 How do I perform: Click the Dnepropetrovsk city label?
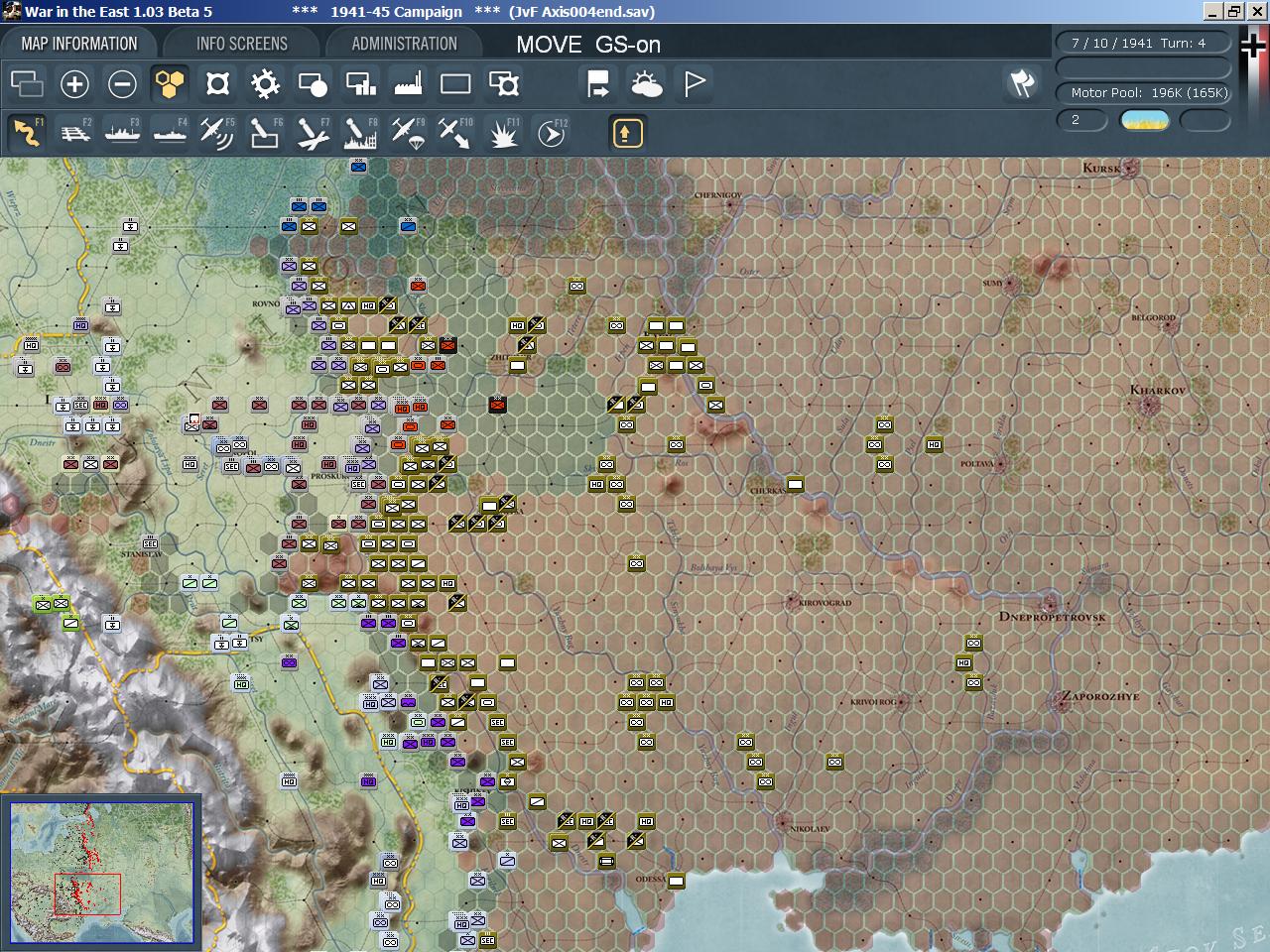pyautogui.click(x=1052, y=616)
